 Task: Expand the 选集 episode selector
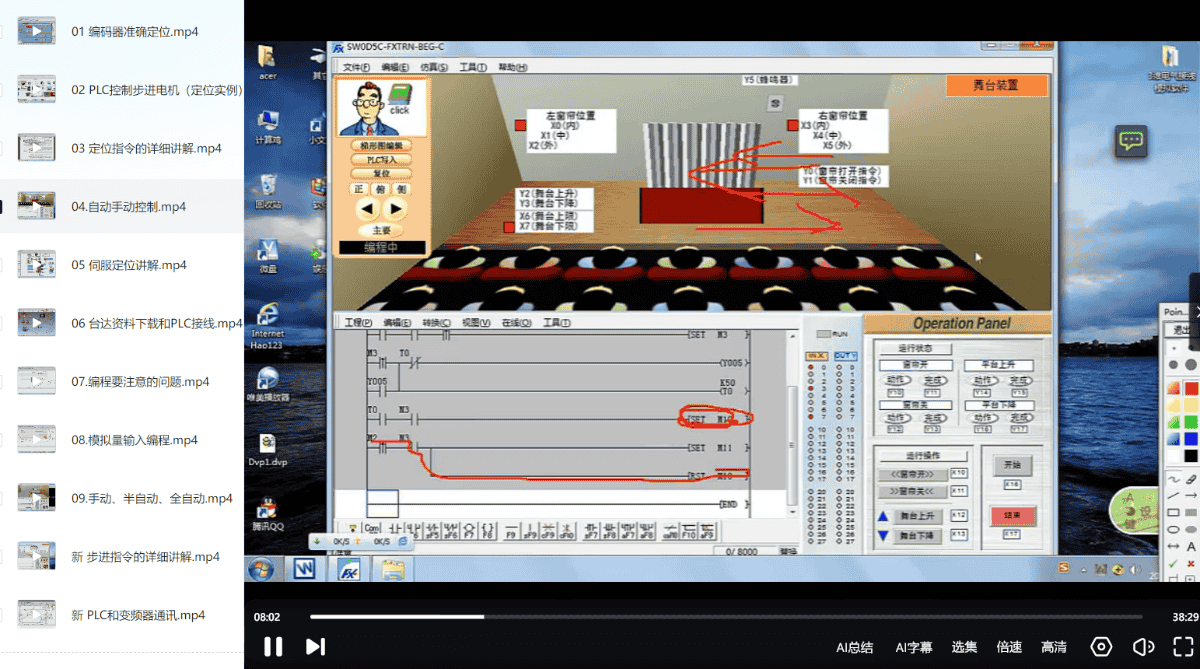point(964,647)
